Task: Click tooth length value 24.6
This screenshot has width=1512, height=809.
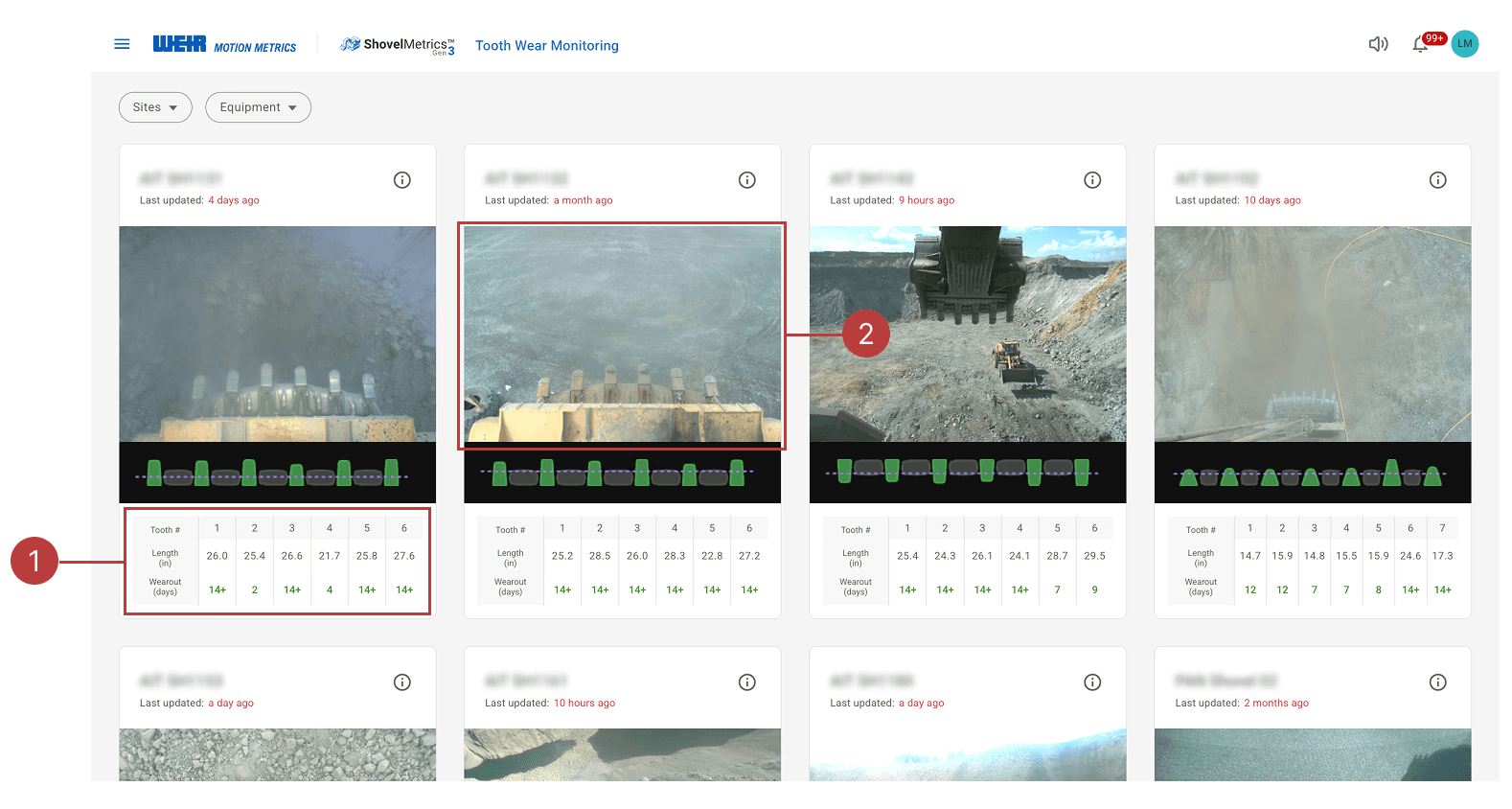Action: (x=1410, y=556)
